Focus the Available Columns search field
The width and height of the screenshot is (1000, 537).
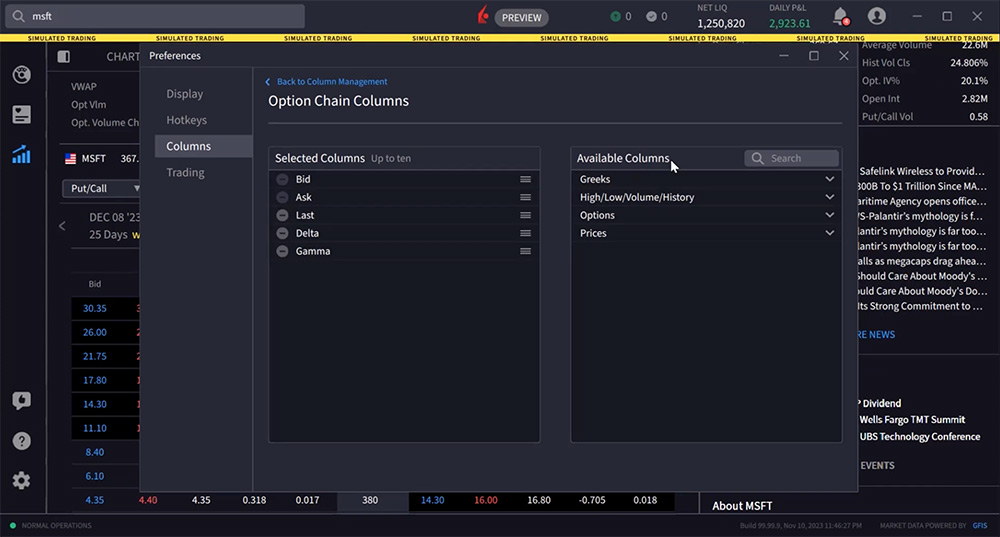pyautogui.click(x=791, y=158)
